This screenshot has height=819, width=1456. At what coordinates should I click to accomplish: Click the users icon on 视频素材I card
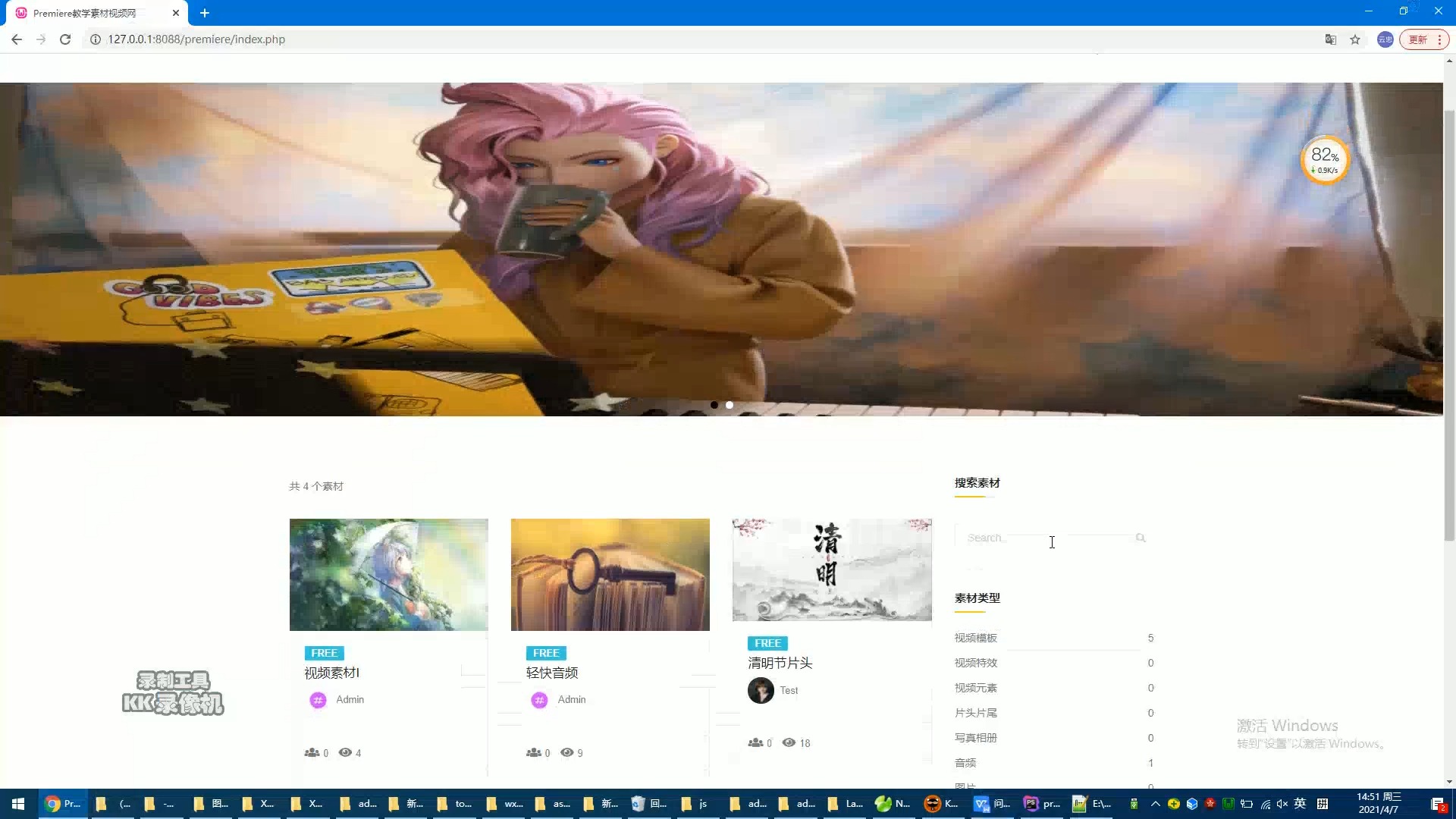(x=312, y=752)
